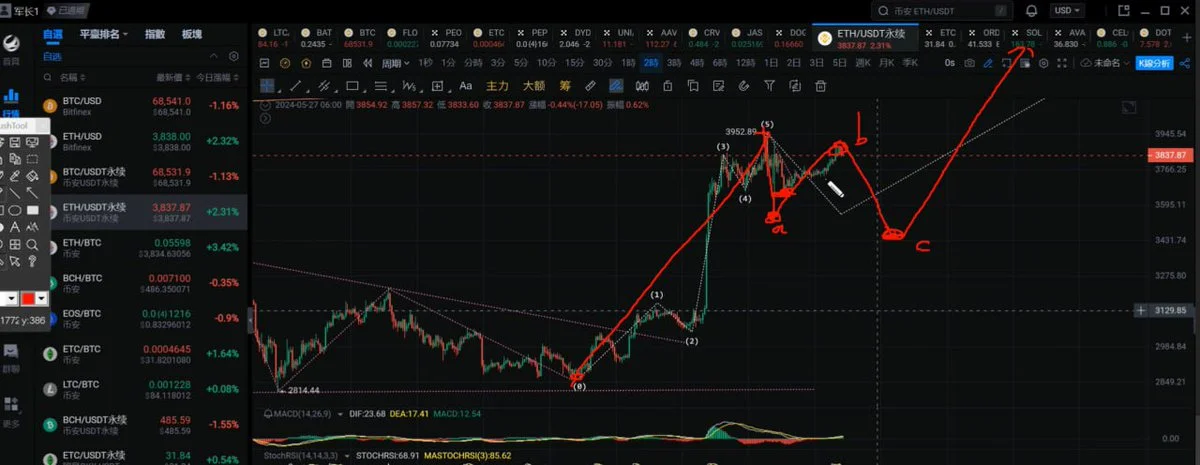The height and width of the screenshot is (465, 1200).
Task: Open chart settings gear icon
Action: pos(1043,63)
